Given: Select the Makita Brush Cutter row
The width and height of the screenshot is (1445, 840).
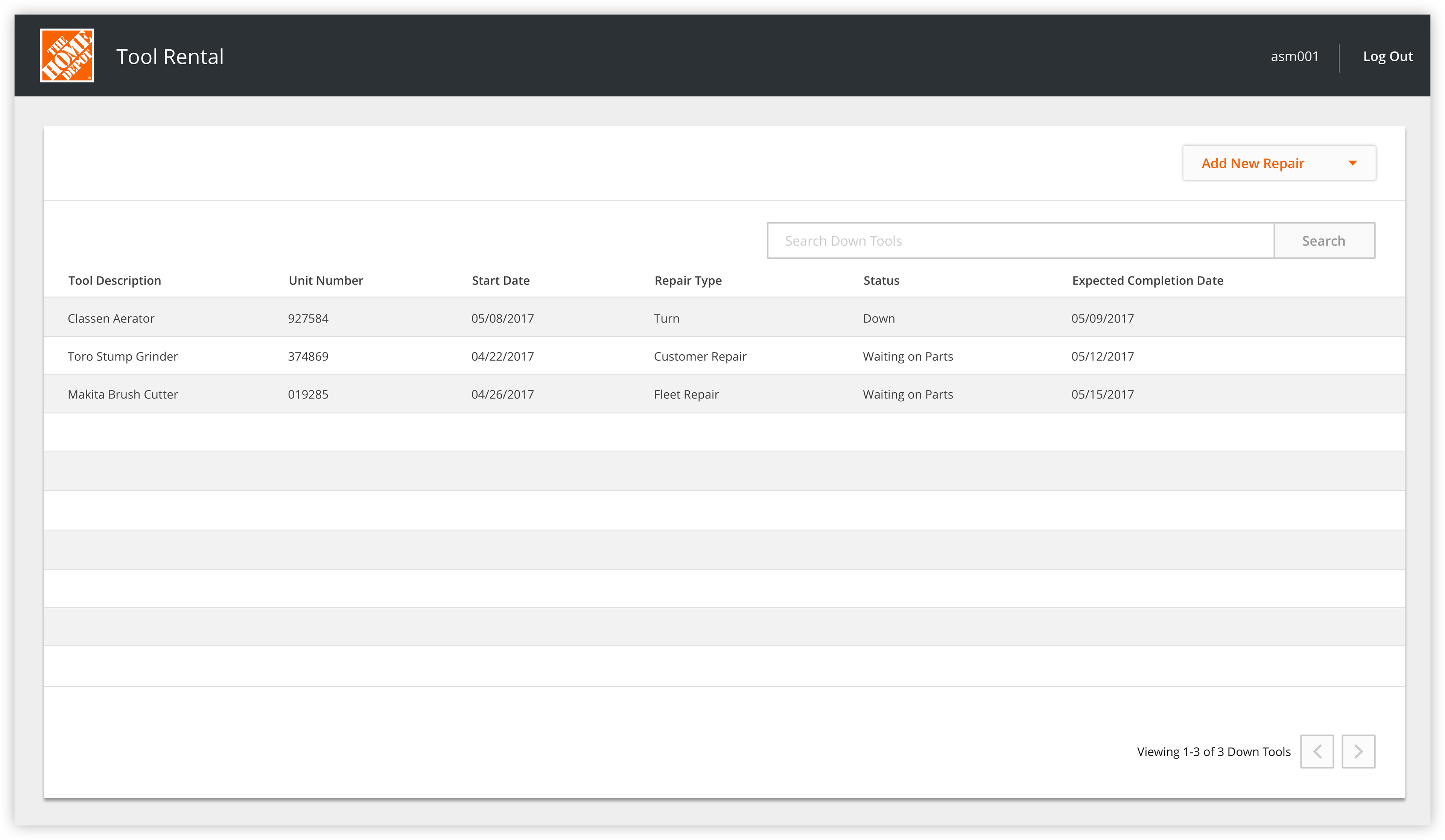Looking at the screenshot, I should pos(123,395).
